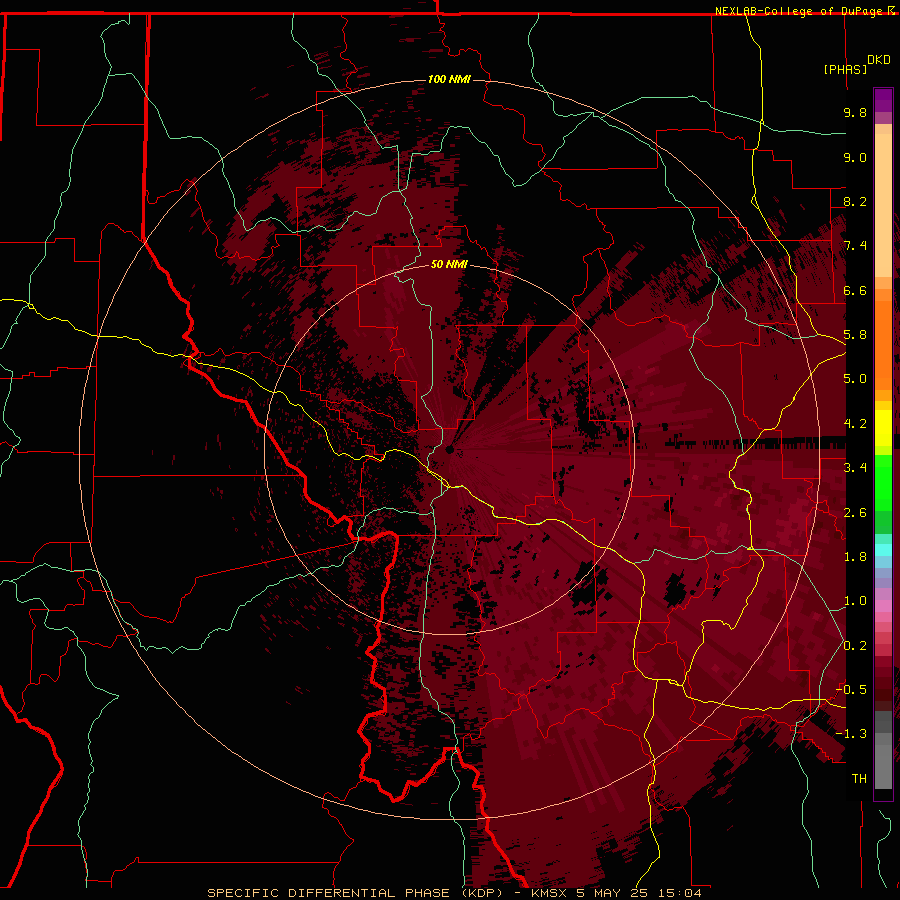Click the purple segment atop the color bar
Viewport: 900px width, 900px height.
[x=883, y=100]
